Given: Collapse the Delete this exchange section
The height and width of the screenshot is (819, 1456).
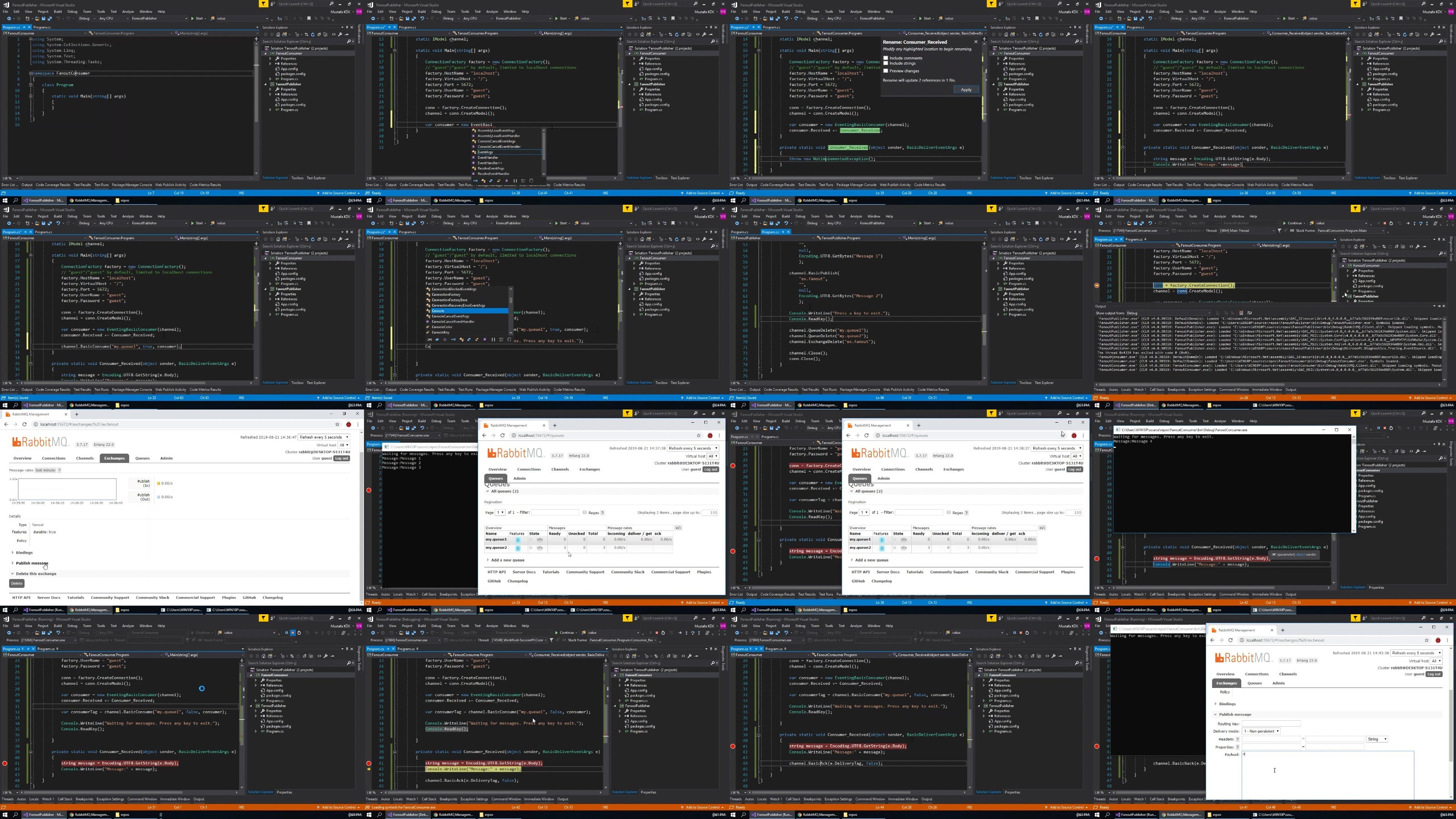Looking at the screenshot, I should pyautogui.click(x=35, y=574).
